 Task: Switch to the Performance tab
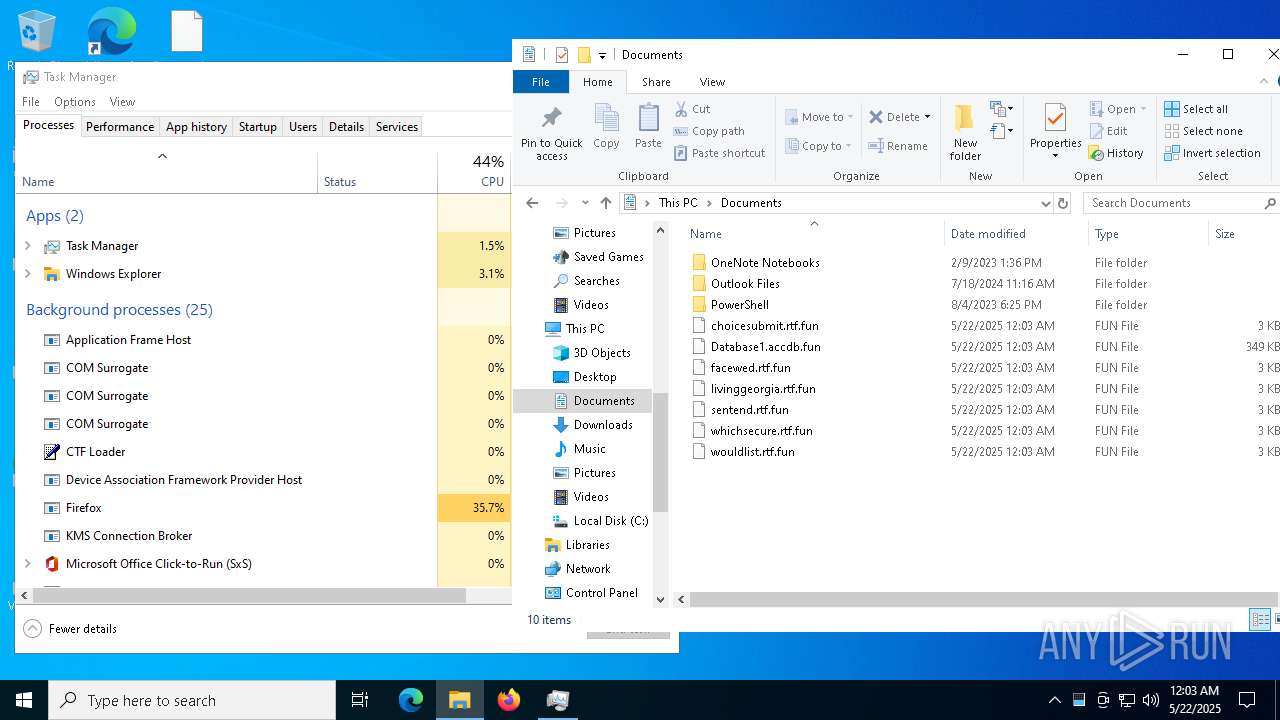120,127
